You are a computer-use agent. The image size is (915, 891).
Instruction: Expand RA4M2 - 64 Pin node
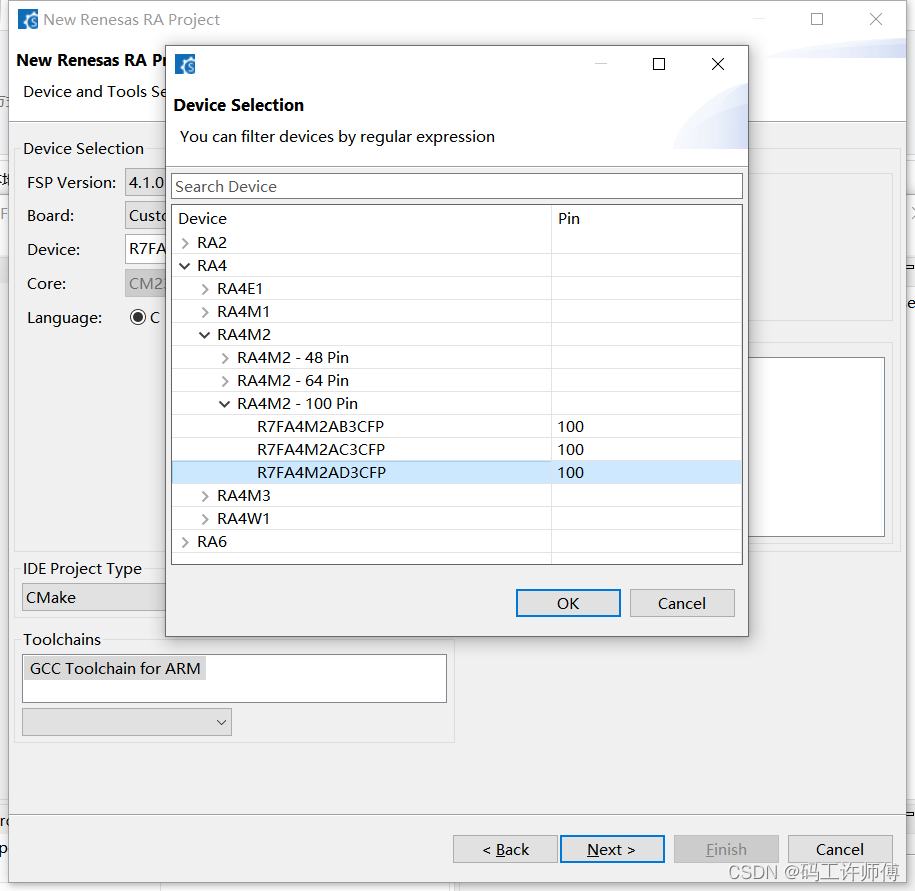click(x=225, y=381)
